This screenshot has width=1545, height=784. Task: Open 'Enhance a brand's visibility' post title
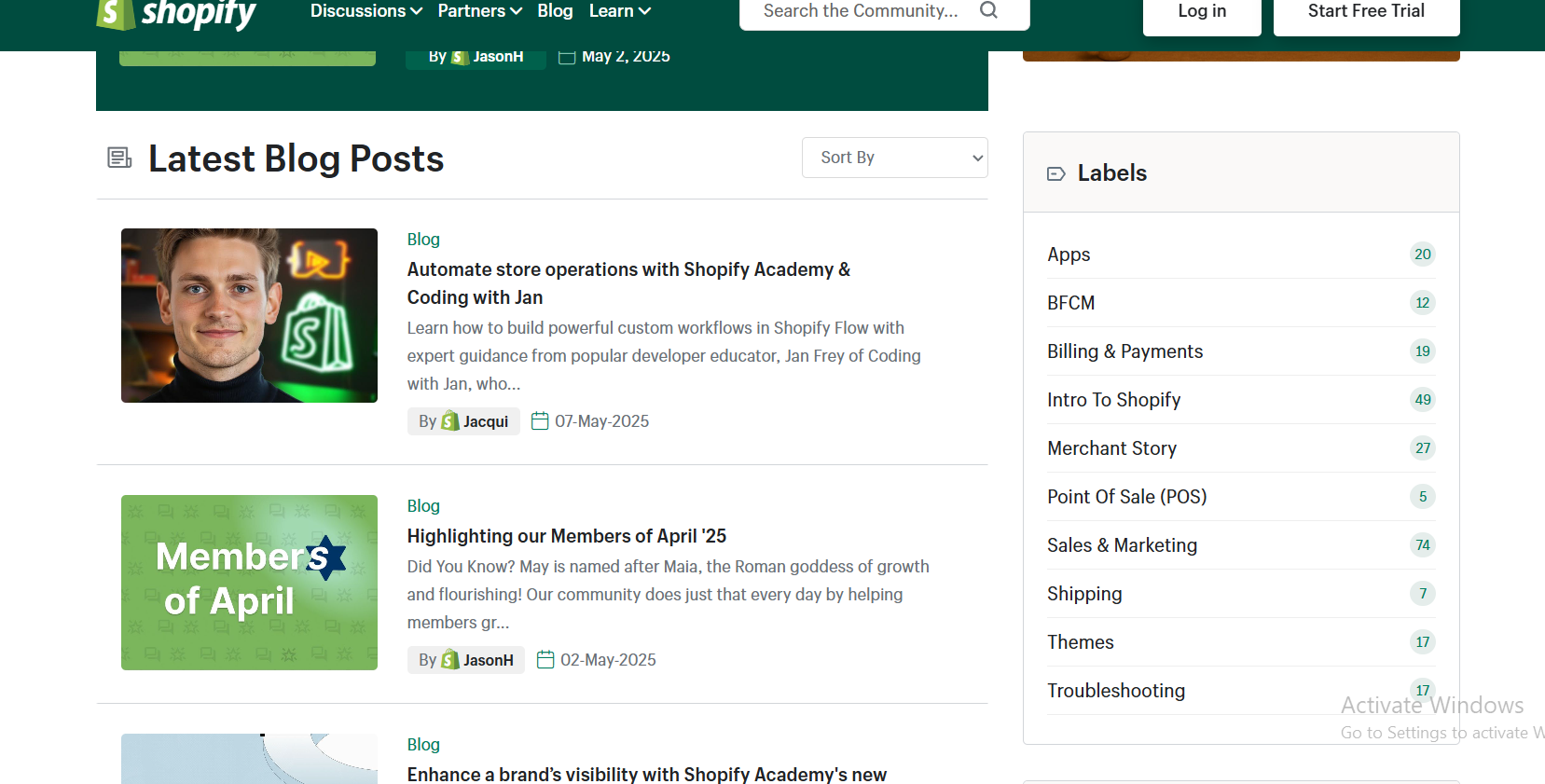coord(647,774)
